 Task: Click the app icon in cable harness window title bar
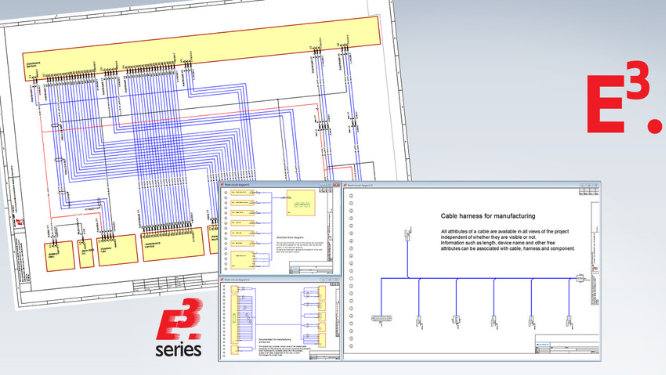coord(345,186)
